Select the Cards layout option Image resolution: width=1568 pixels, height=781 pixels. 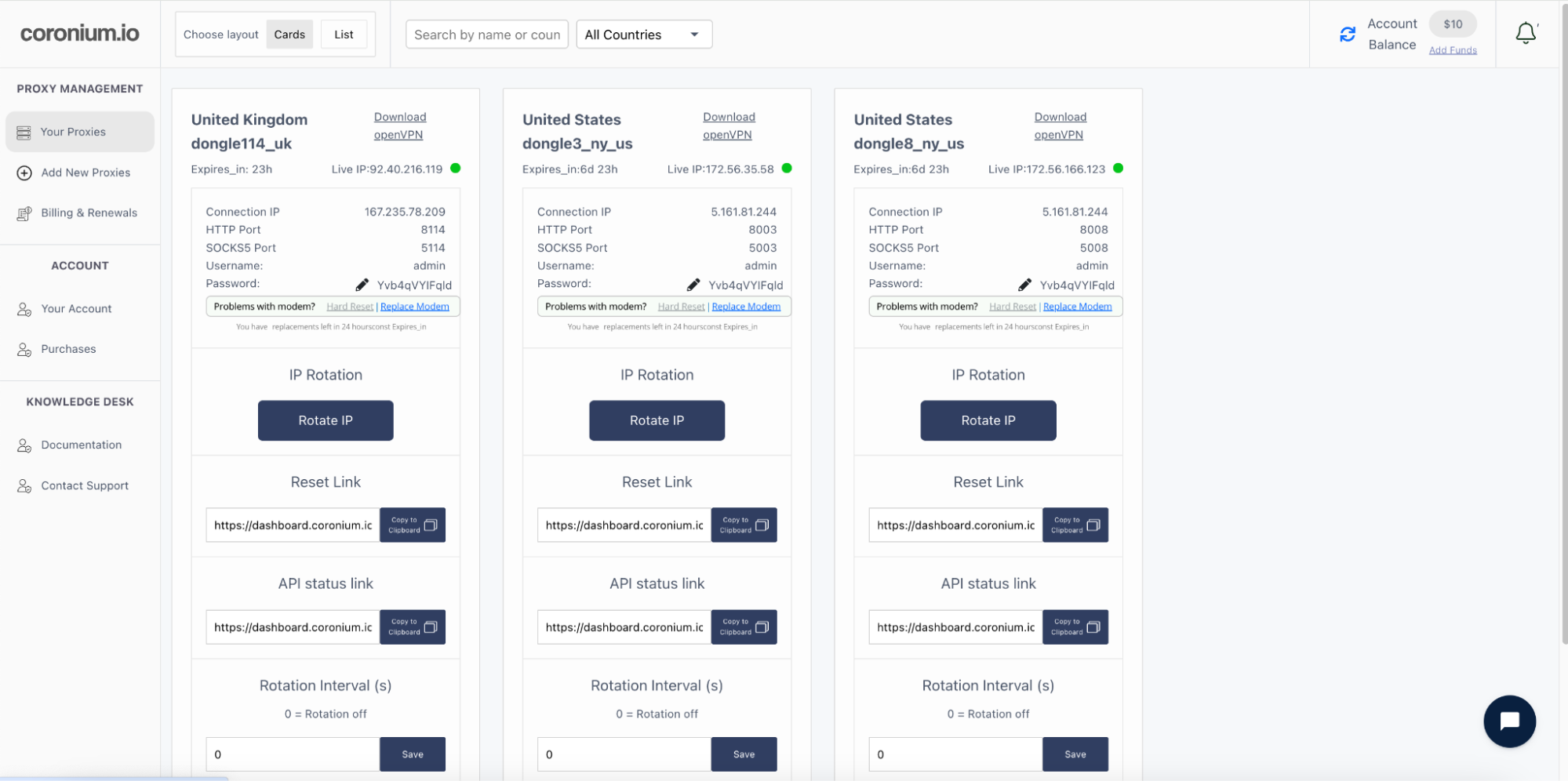(x=289, y=35)
